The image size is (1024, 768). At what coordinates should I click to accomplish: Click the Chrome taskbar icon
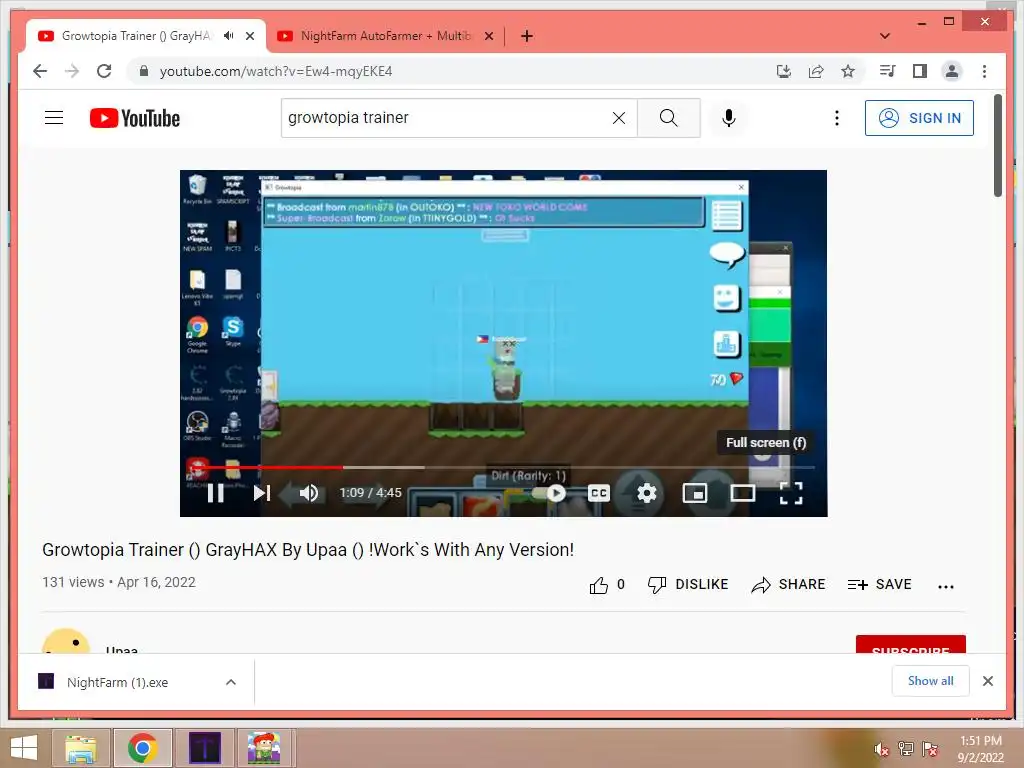click(143, 748)
